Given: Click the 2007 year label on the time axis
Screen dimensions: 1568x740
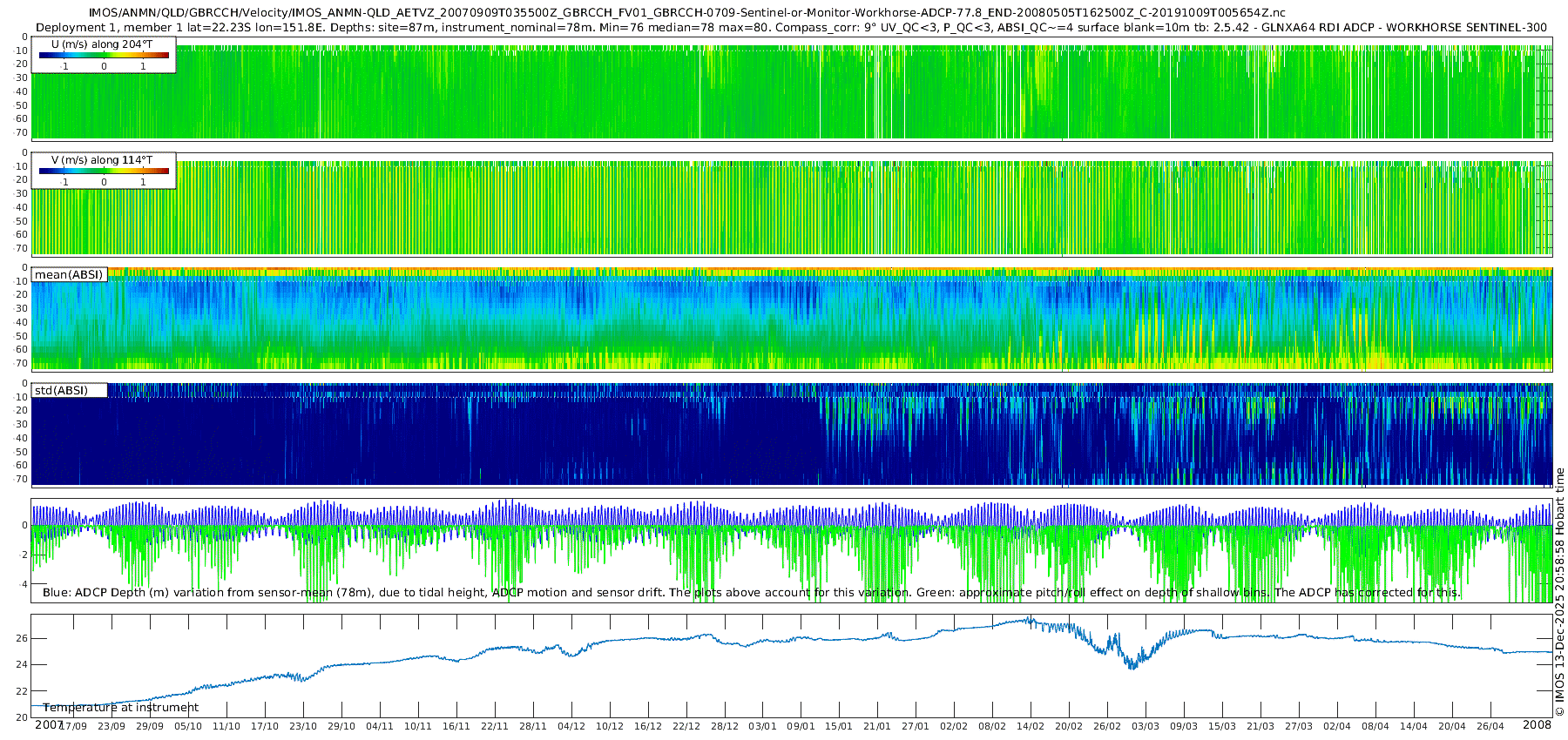Looking at the screenshot, I should [x=49, y=724].
